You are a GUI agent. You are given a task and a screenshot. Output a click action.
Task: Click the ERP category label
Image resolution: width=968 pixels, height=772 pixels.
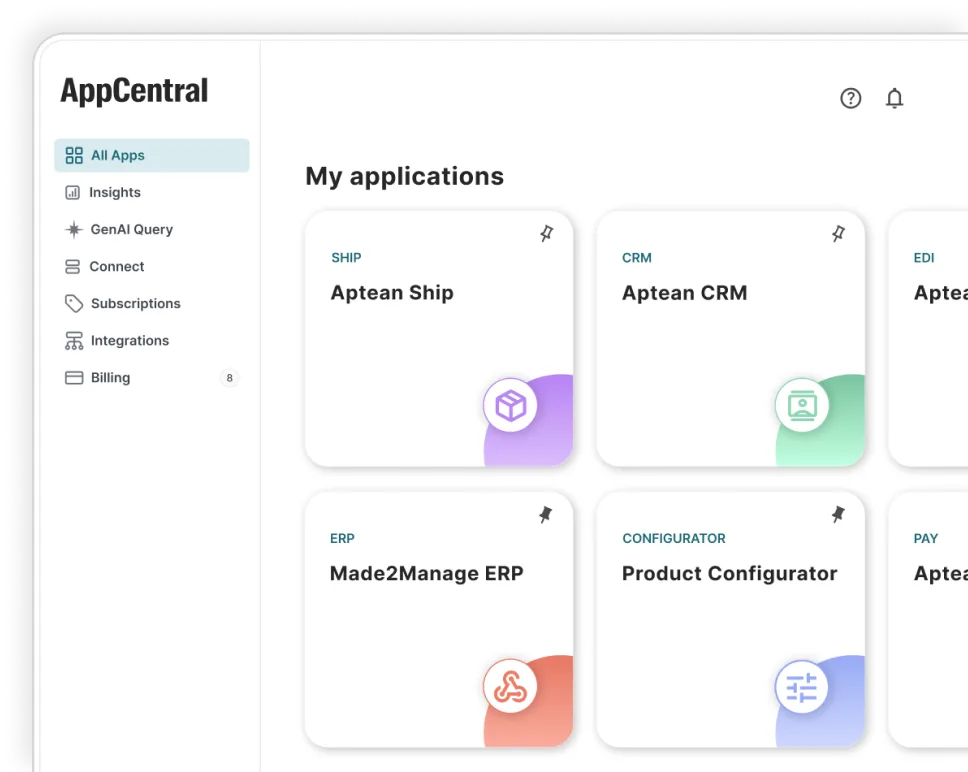[x=342, y=539]
